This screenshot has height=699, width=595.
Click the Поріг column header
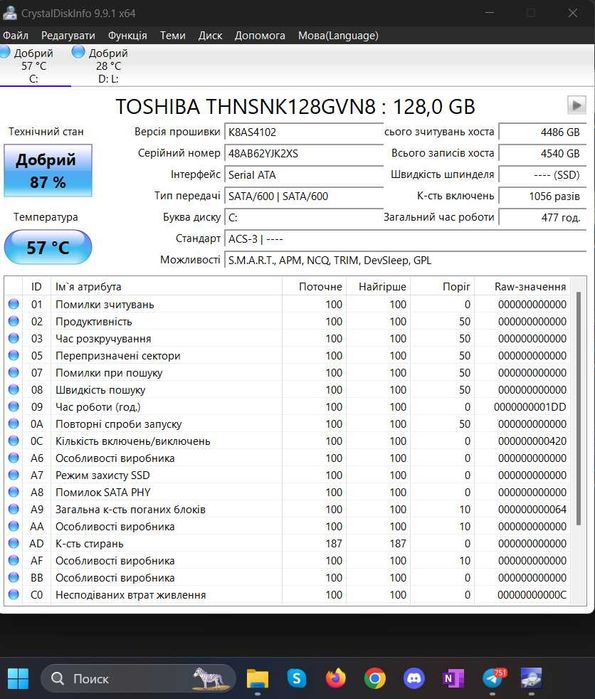click(x=443, y=287)
